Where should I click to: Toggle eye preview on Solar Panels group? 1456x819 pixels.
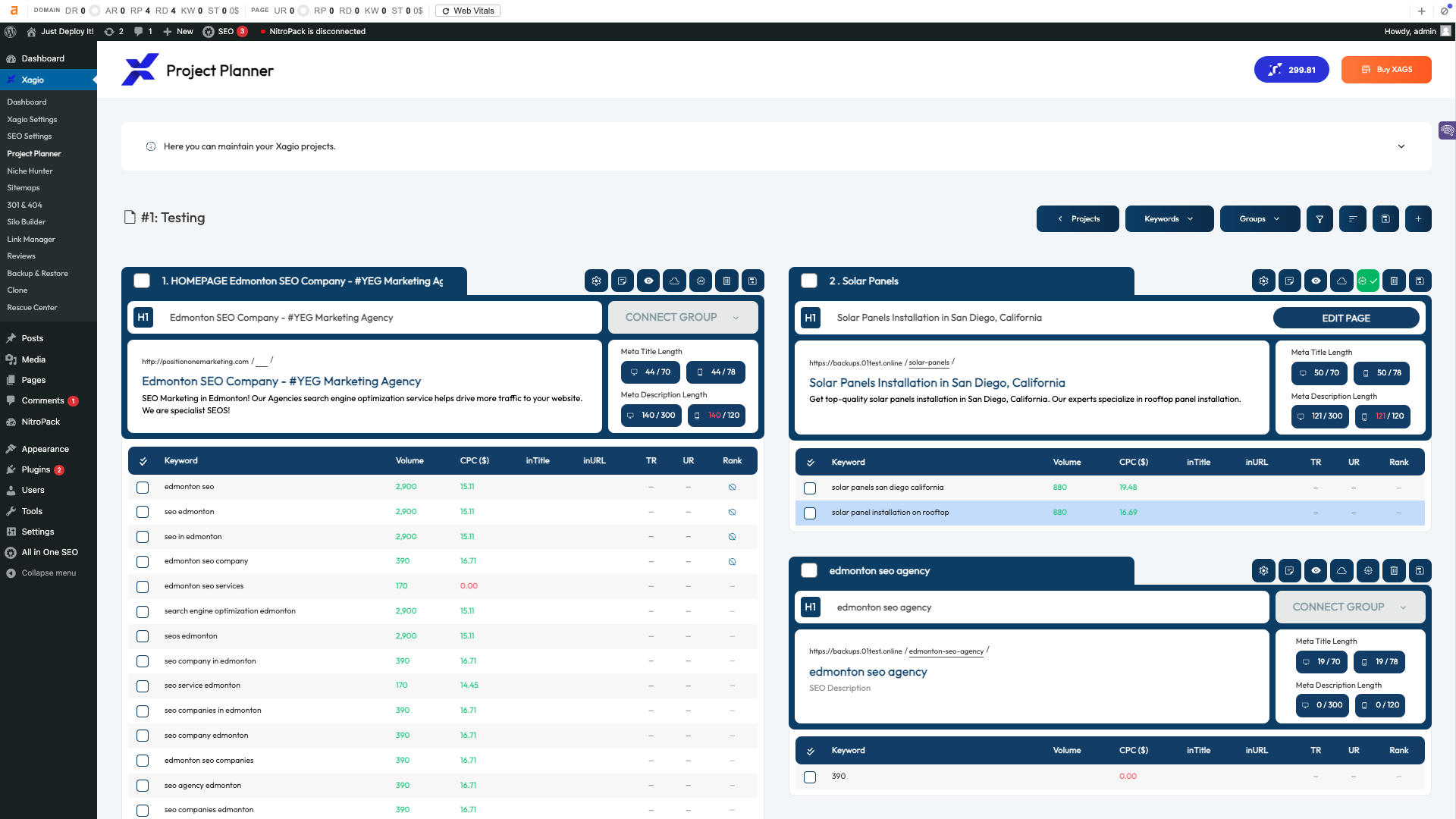click(1316, 281)
